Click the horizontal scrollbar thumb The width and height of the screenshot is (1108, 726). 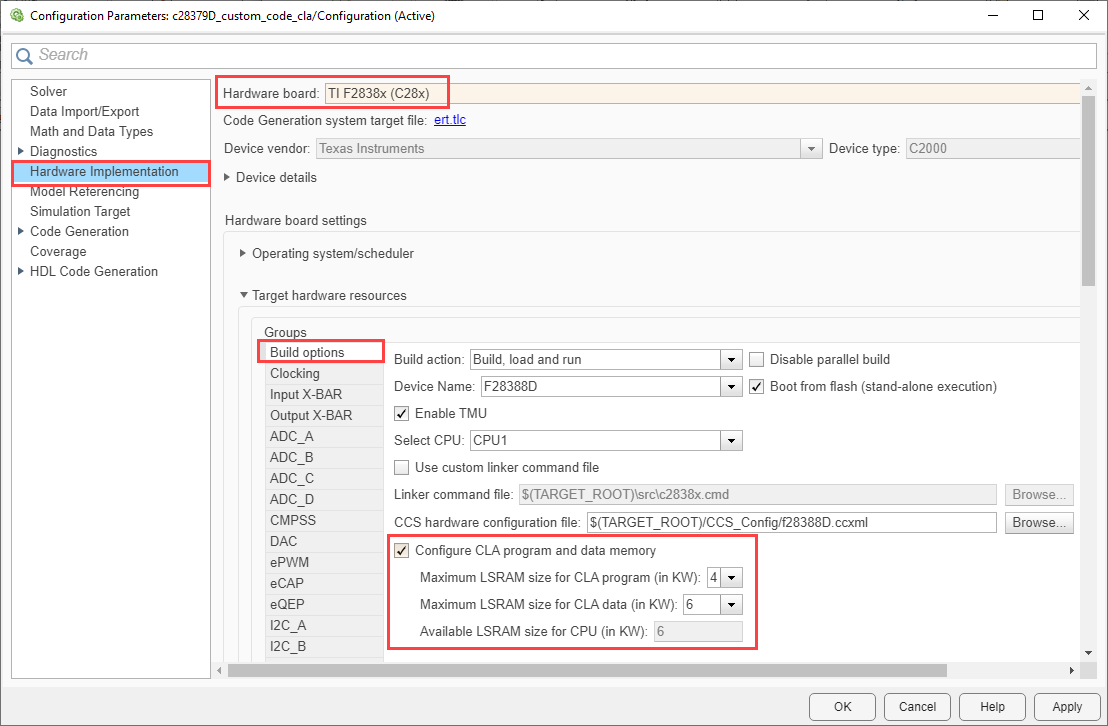pyautogui.click(x=587, y=670)
